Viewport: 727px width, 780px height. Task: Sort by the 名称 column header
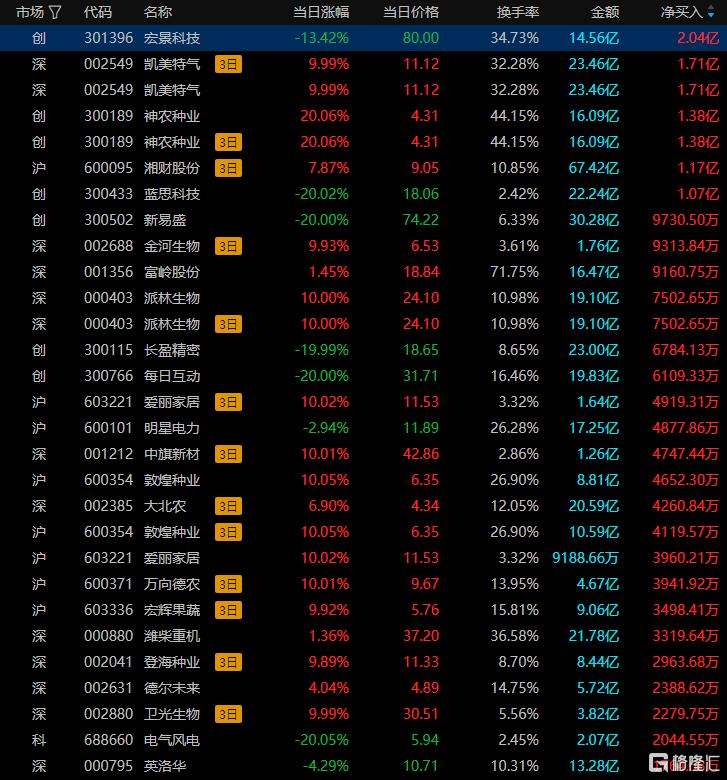click(x=158, y=12)
